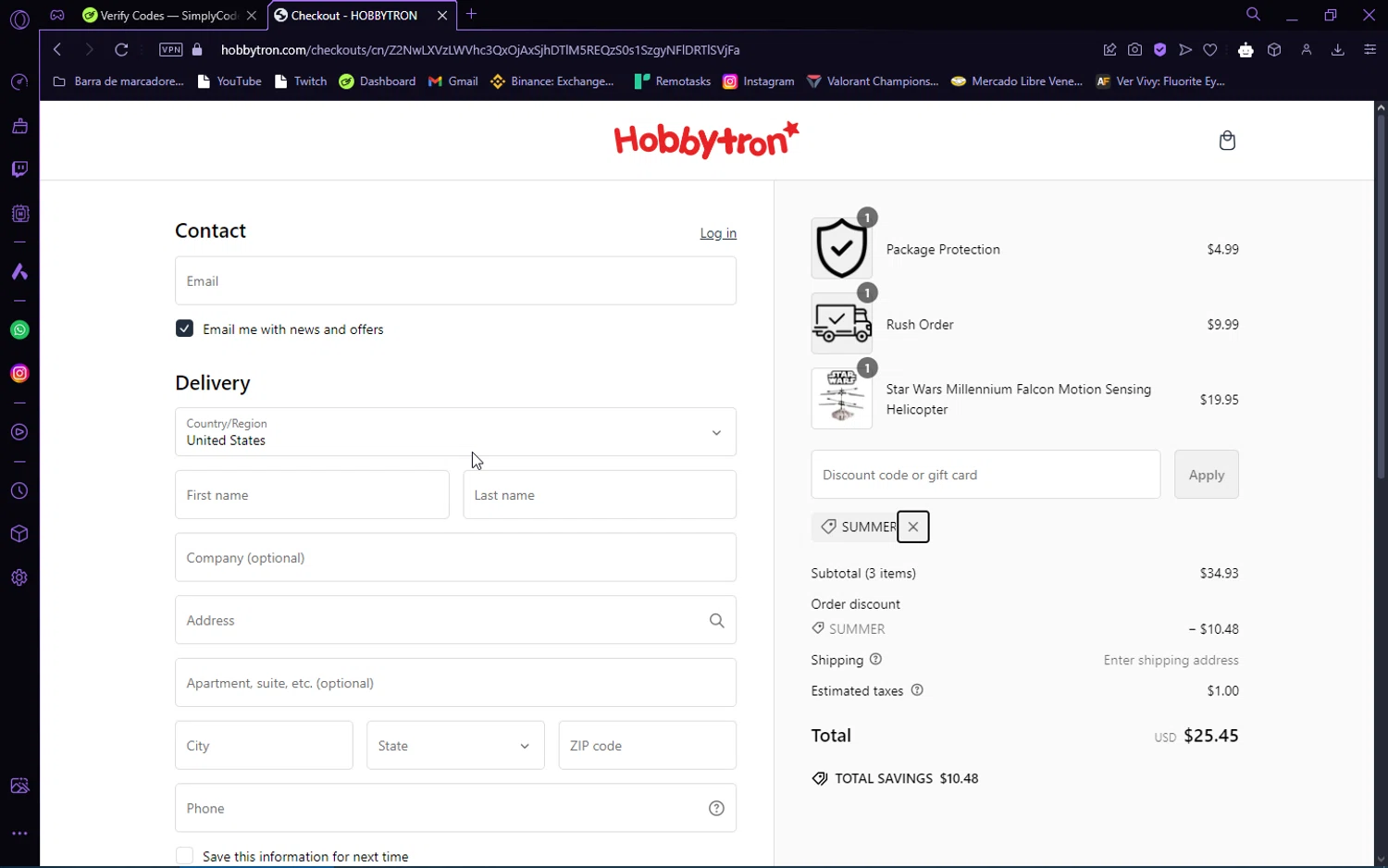Open Instagram in the sidebar
The image size is (1388, 868).
19,374
